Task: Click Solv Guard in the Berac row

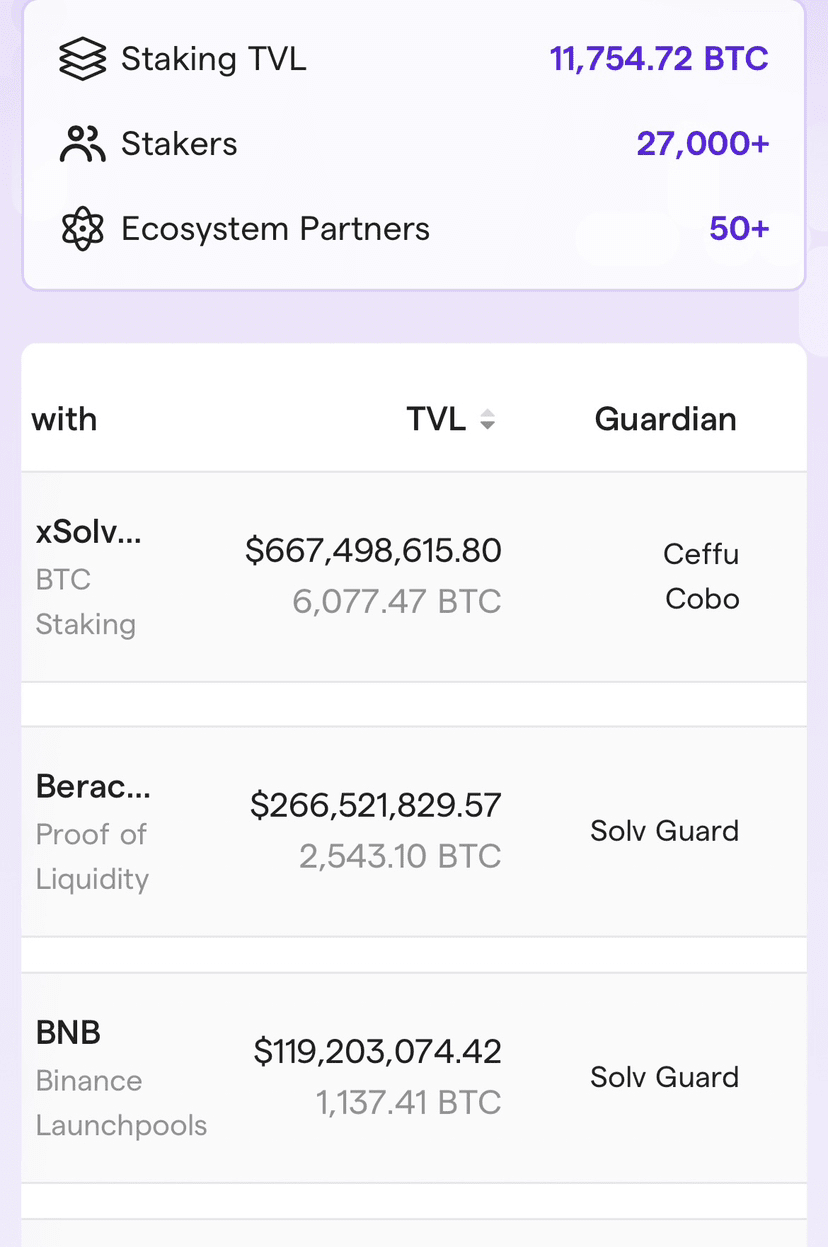Action: pos(665,831)
